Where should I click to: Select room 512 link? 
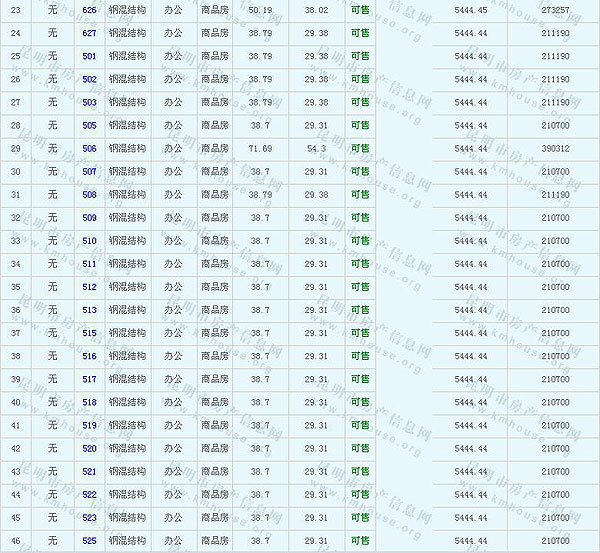coord(90,287)
